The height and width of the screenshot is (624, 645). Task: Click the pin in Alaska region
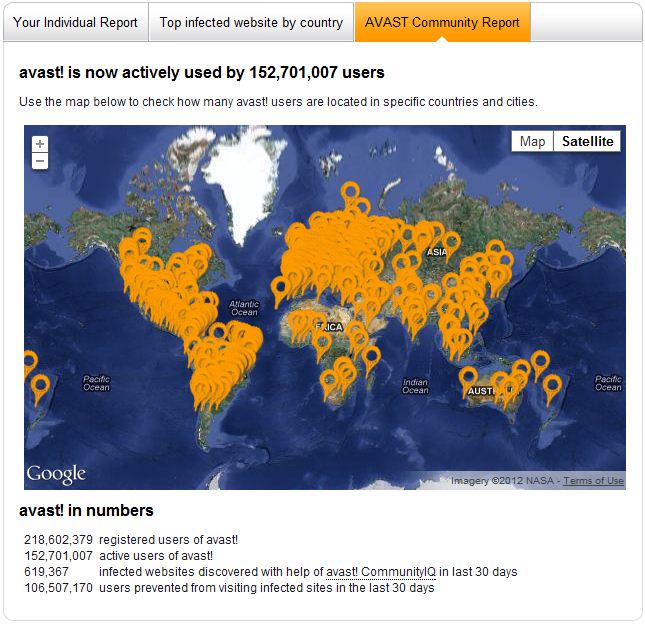click(142, 239)
